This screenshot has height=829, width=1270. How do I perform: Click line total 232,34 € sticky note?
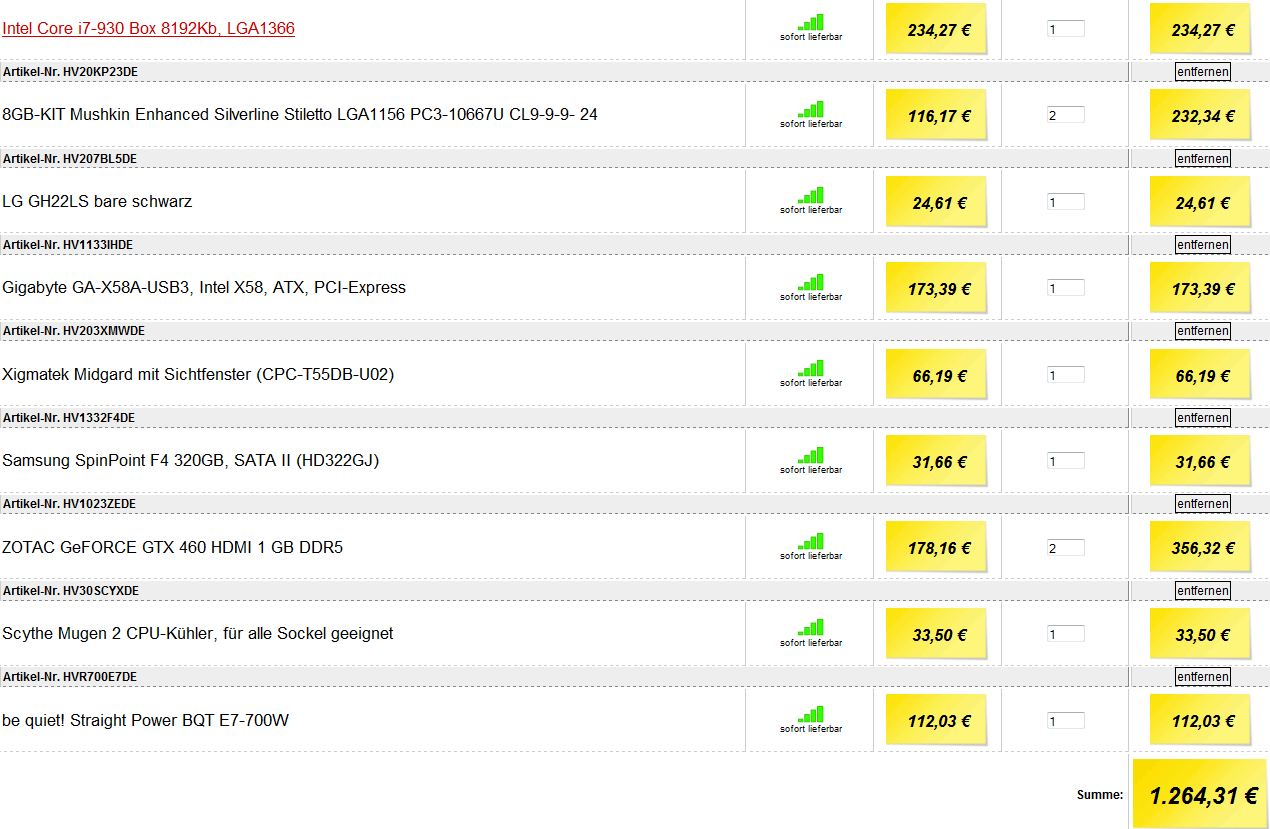pyautogui.click(x=1201, y=116)
